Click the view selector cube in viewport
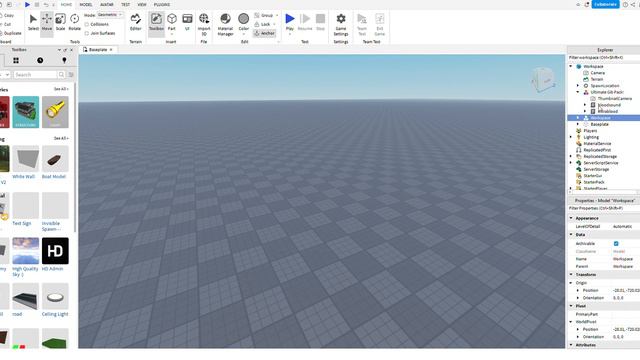Screen dimensions: 640x360 544,80
